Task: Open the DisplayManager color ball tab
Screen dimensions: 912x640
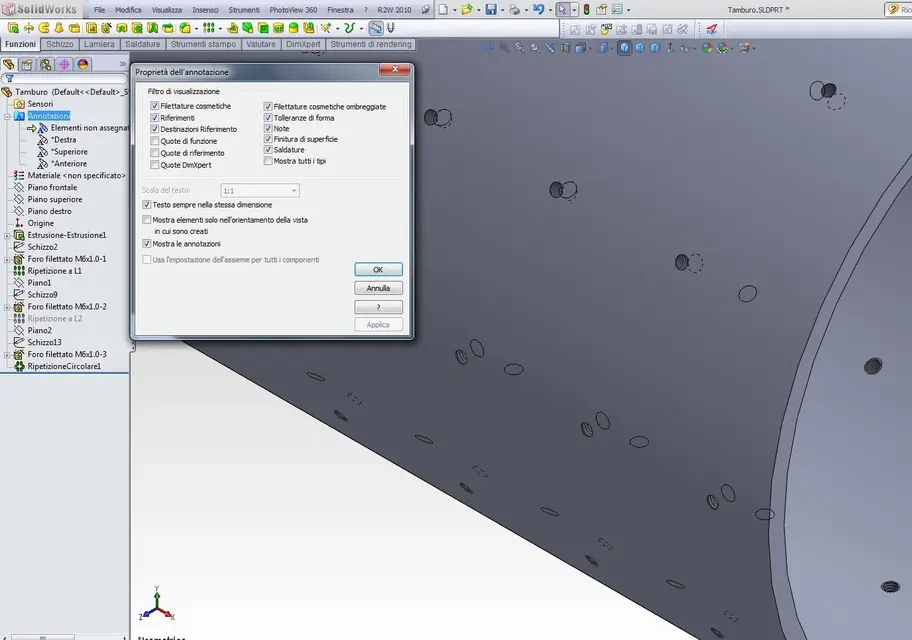Action: point(83,64)
